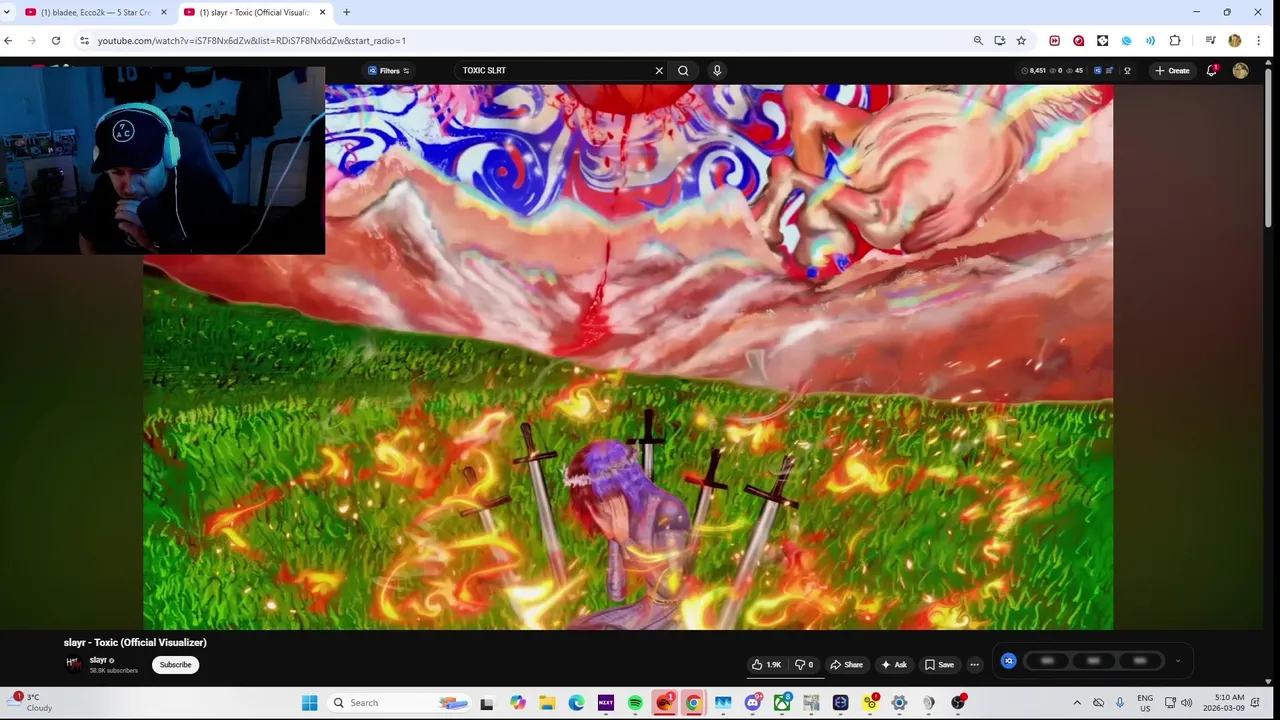The width and height of the screenshot is (1280, 720).
Task: Click the slayr Toxic visualizer video player
Action: tap(628, 357)
